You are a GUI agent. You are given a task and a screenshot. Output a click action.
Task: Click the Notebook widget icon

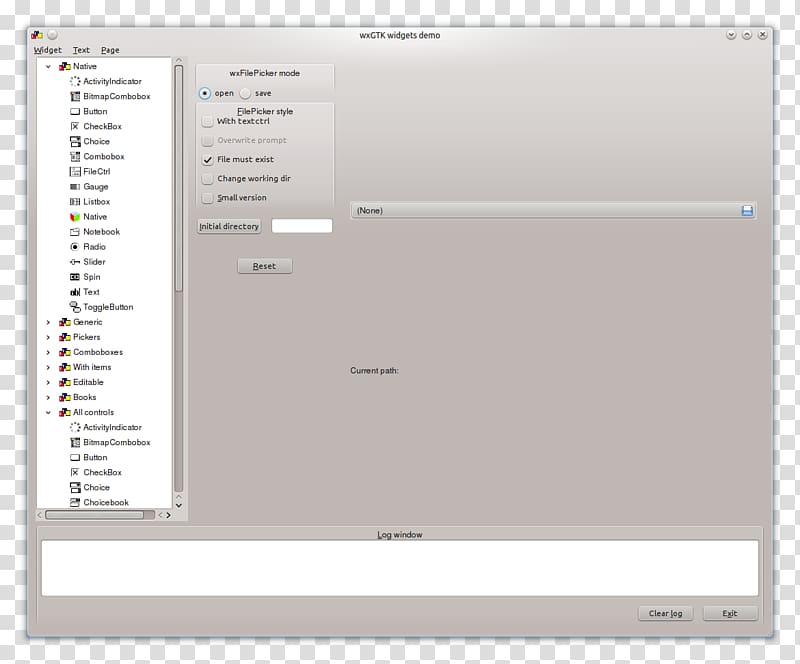[75, 232]
